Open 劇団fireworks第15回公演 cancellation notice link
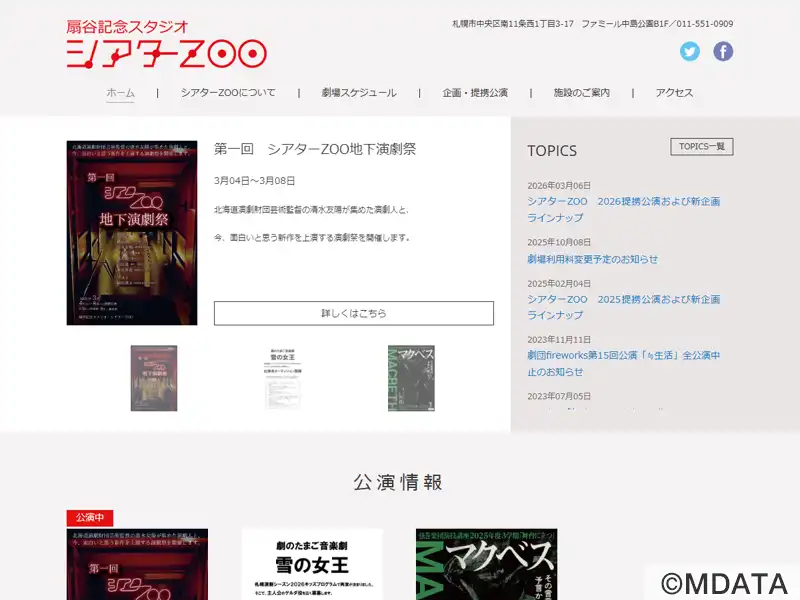 click(623, 363)
